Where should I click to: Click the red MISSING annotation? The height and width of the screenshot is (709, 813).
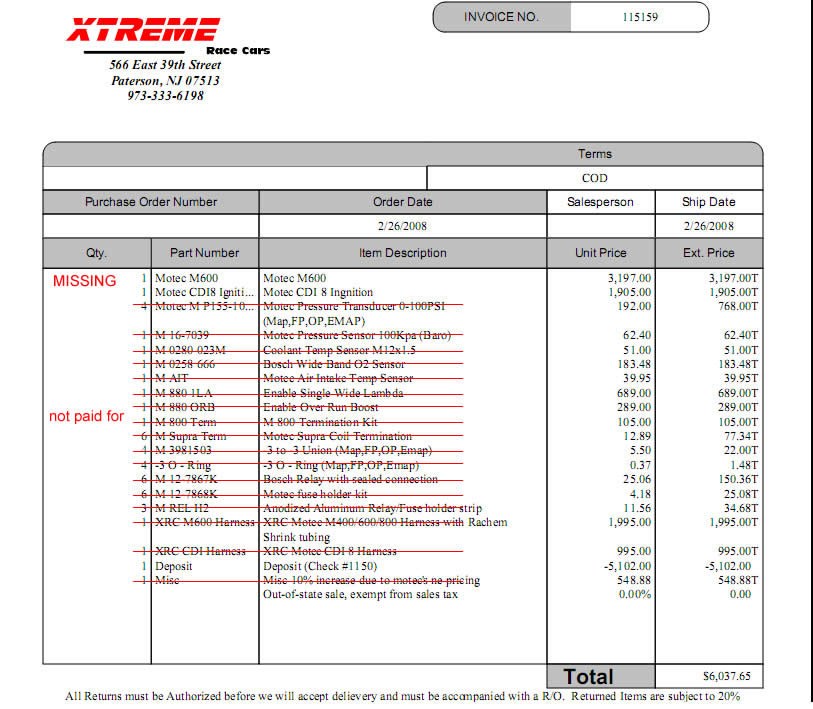[84, 281]
